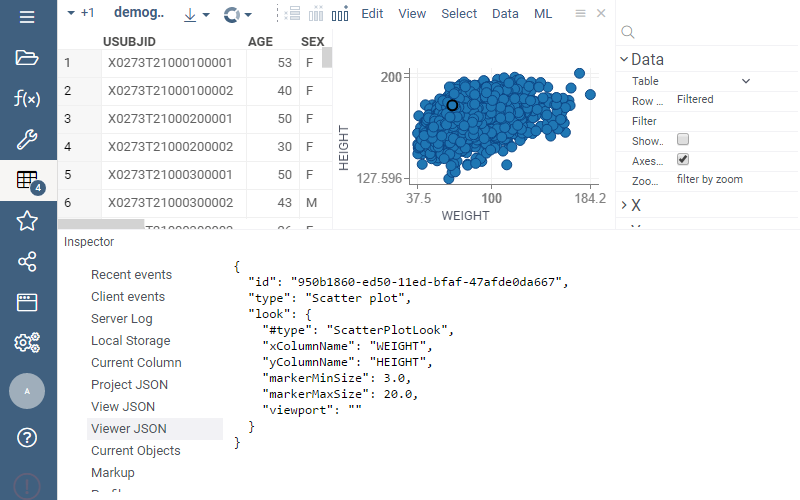Open the gears settings icon
This screenshot has height=500, width=800.
point(27,343)
